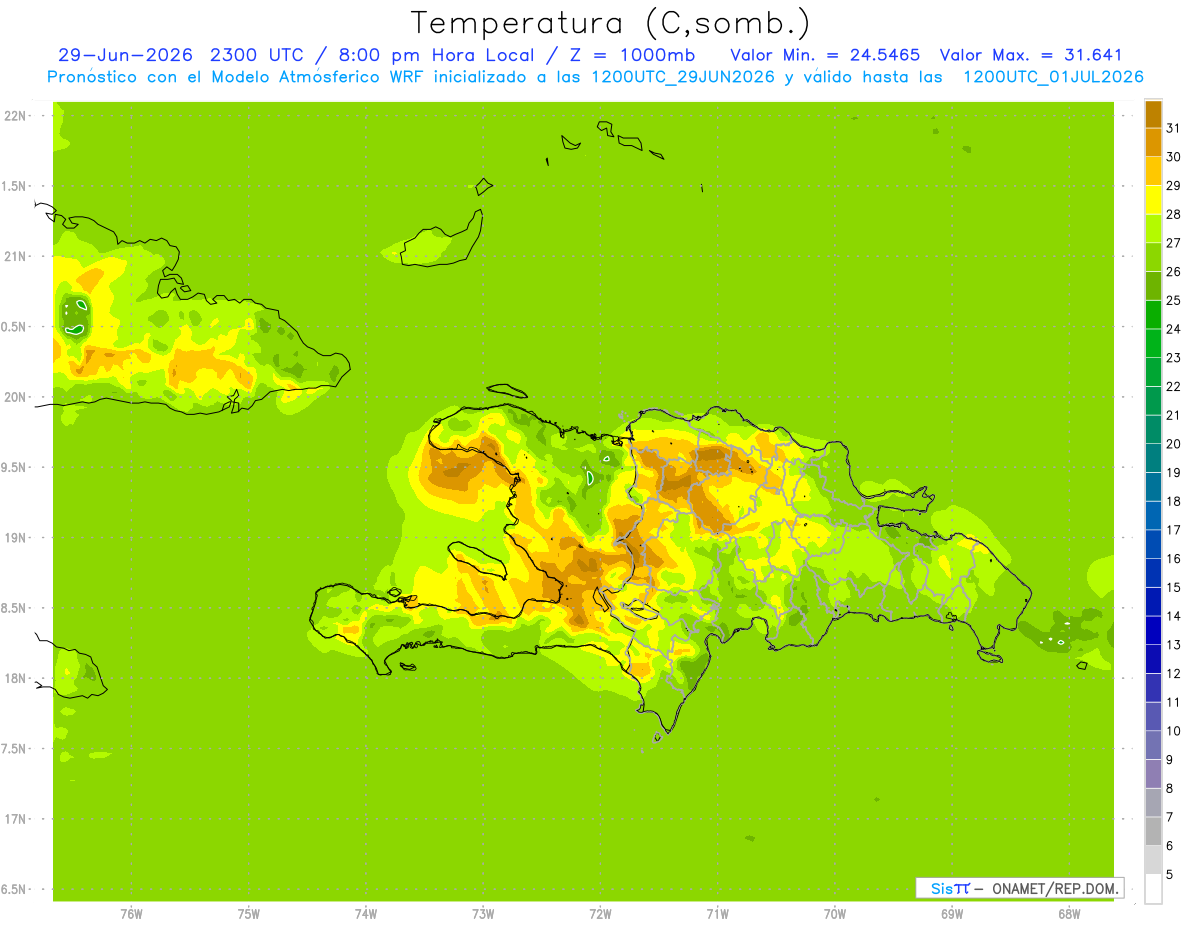Click the topmost brown color bar segment above 31
The image size is (1200, 927).
pos(1153,114)
